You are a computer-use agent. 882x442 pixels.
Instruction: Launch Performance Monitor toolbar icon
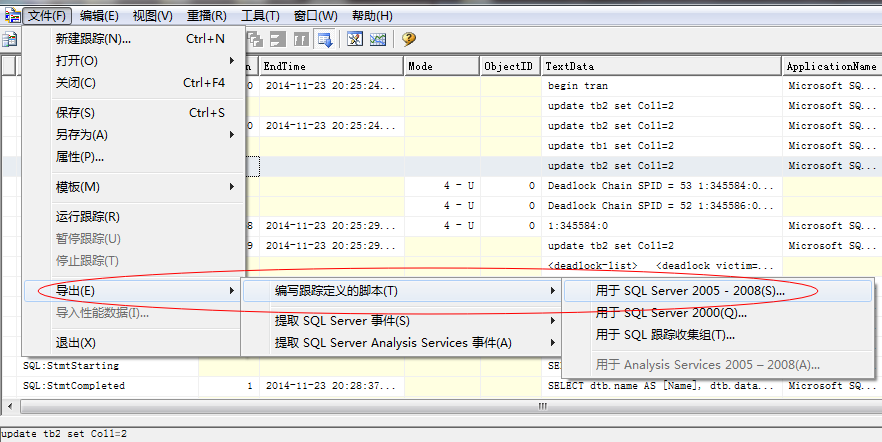(x=378, y=39)
